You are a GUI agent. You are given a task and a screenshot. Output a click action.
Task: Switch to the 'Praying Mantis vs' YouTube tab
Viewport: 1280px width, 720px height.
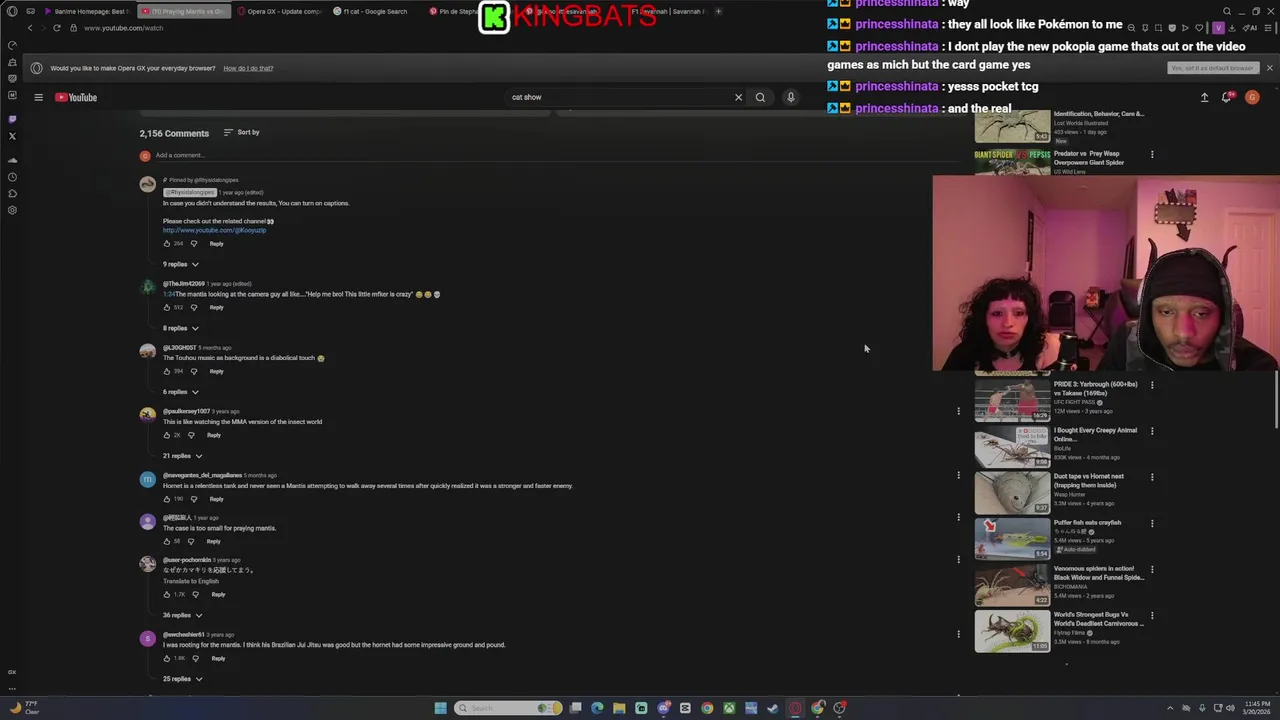[184, 11]
